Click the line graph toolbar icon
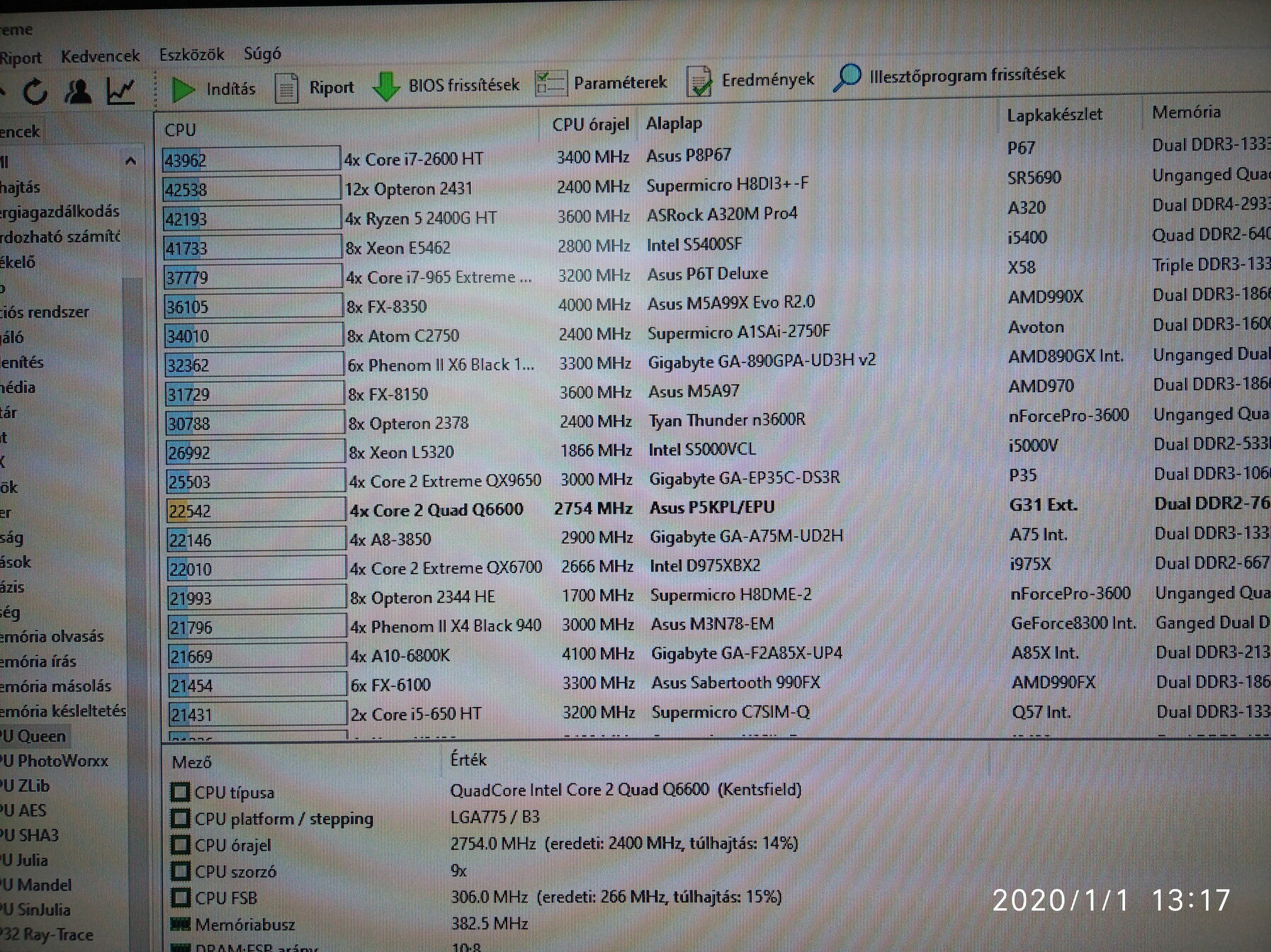Screen dimensions: 1271x952 click(x=120, y=91)
